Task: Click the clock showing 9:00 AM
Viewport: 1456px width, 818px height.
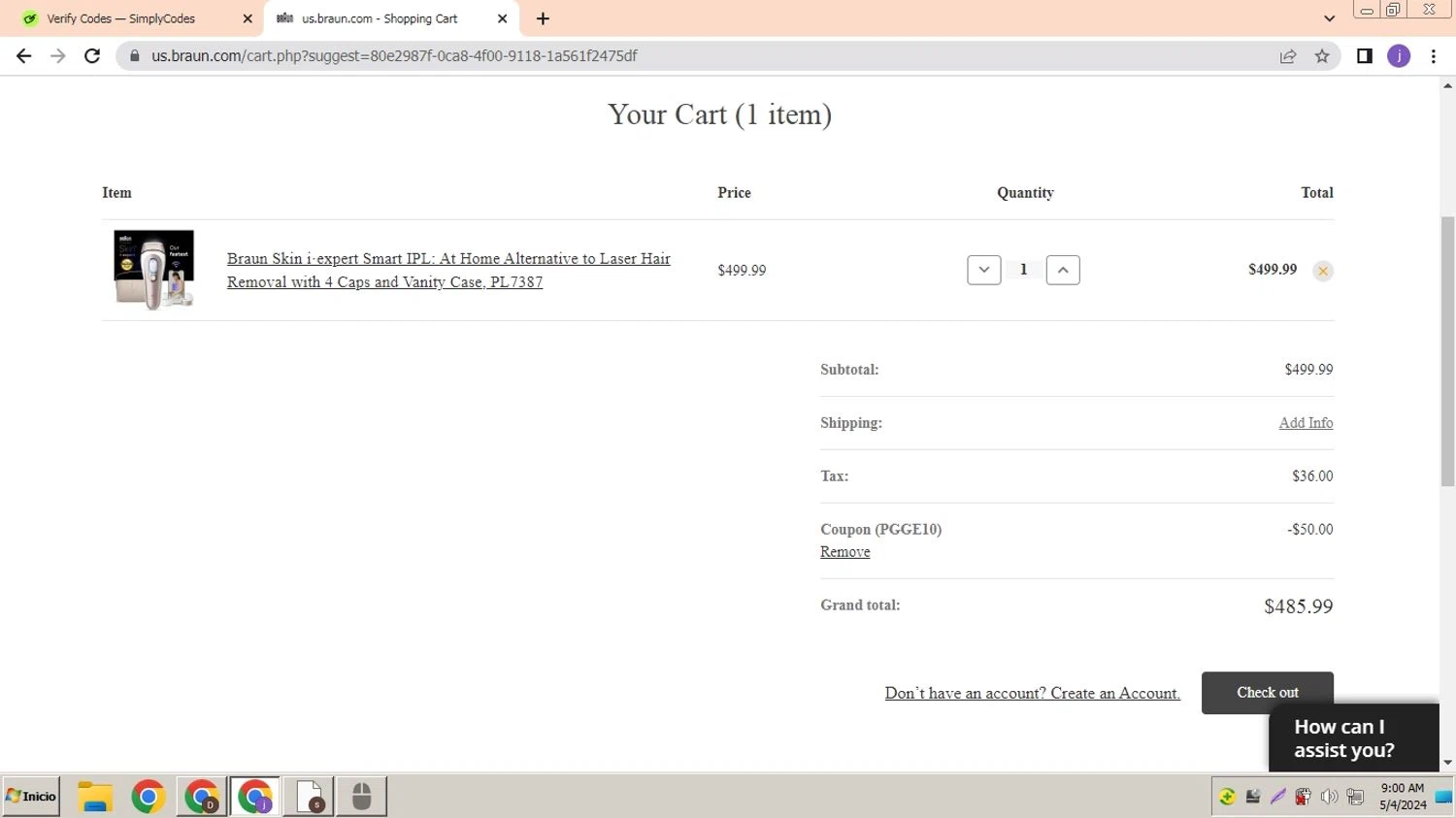Action: [1403, 788]
